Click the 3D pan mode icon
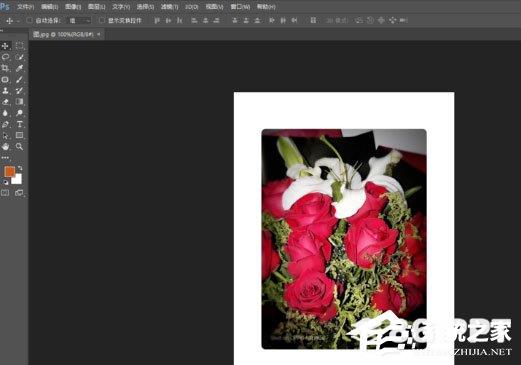Viewport: 521px width, 365px height. point(381,21)
